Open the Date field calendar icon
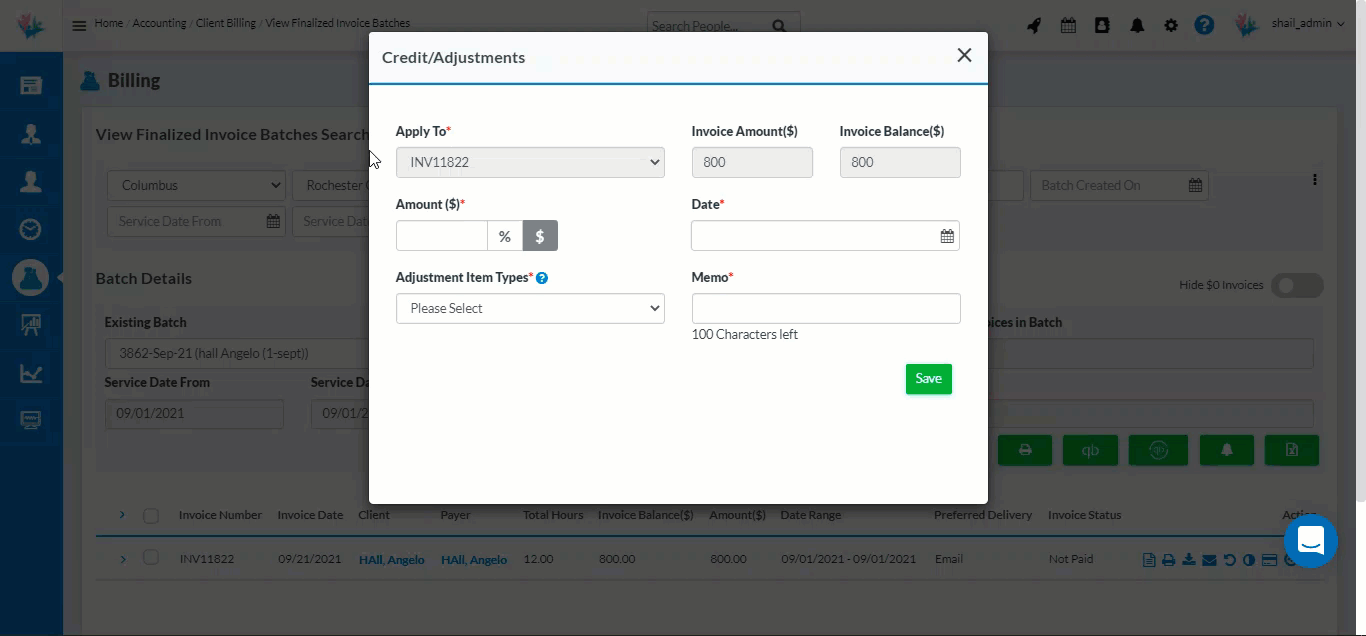This screenshot has height=636, width=1366. [946, 236]
